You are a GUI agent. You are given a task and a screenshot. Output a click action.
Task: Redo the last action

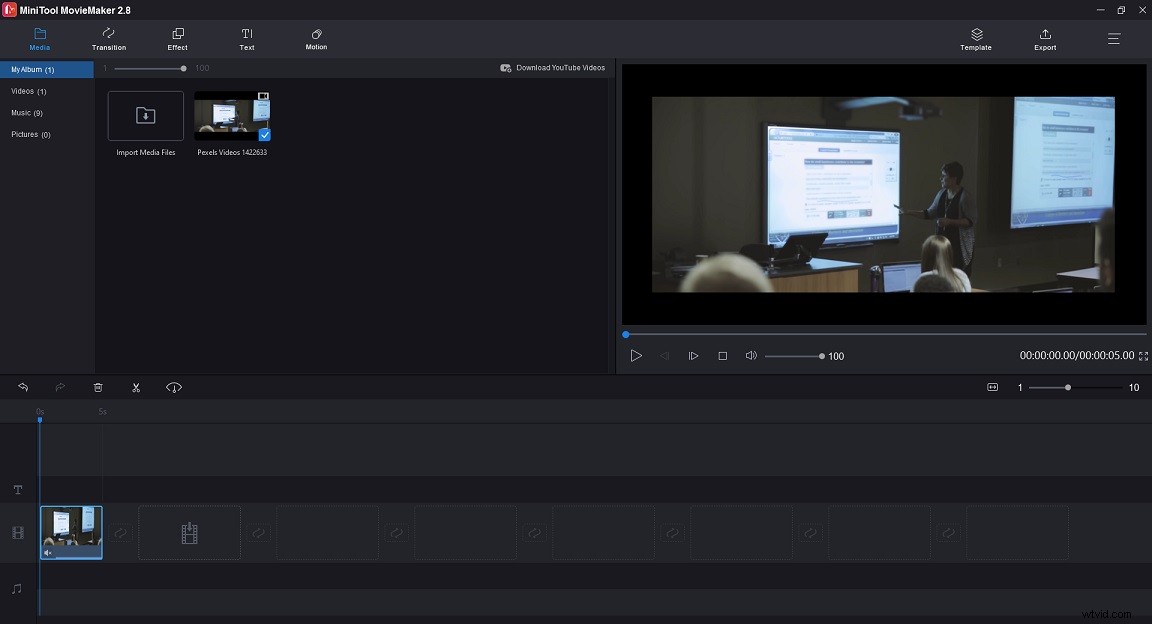pos(59,387)
